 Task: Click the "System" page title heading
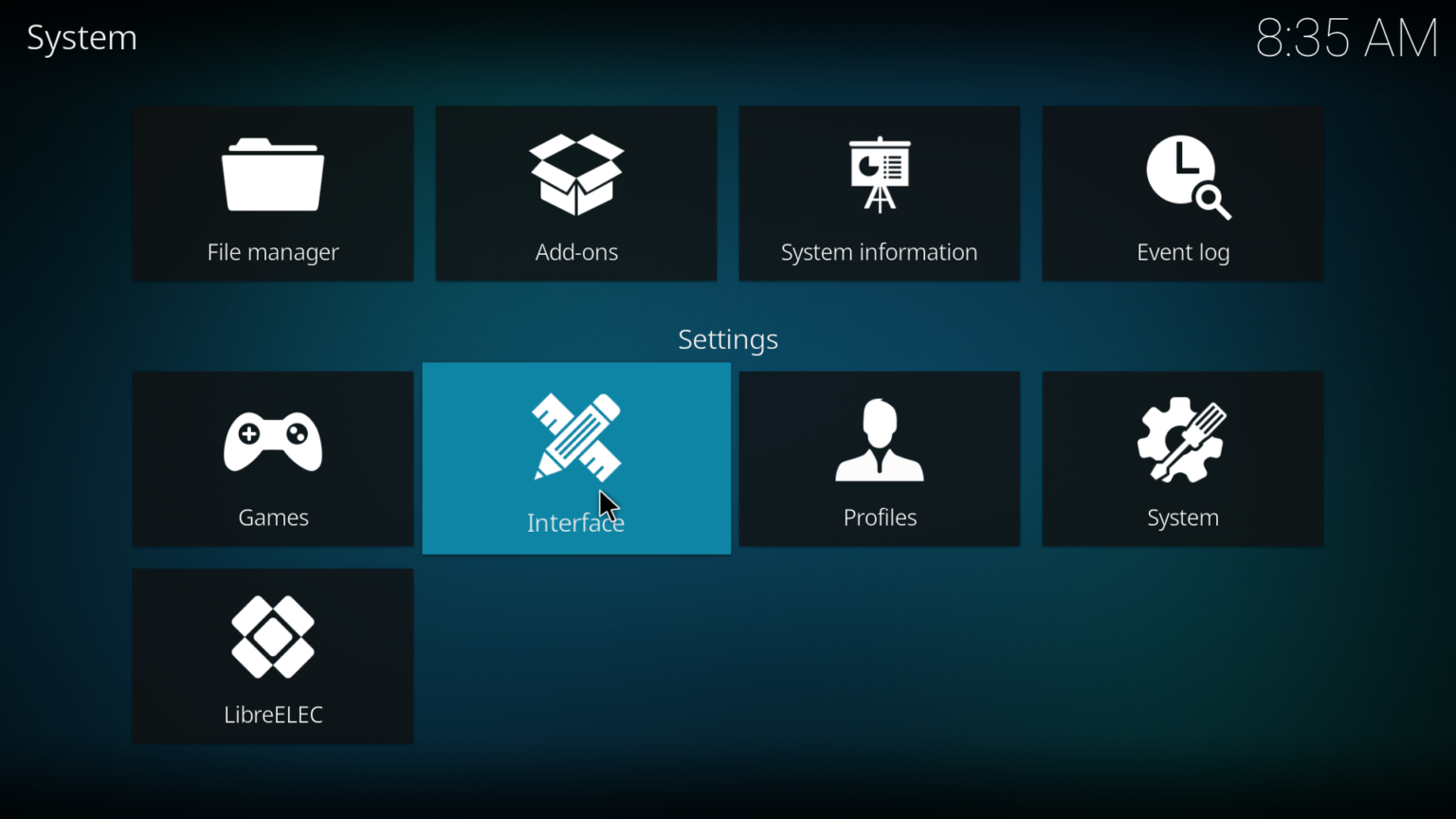pos(82,38)
